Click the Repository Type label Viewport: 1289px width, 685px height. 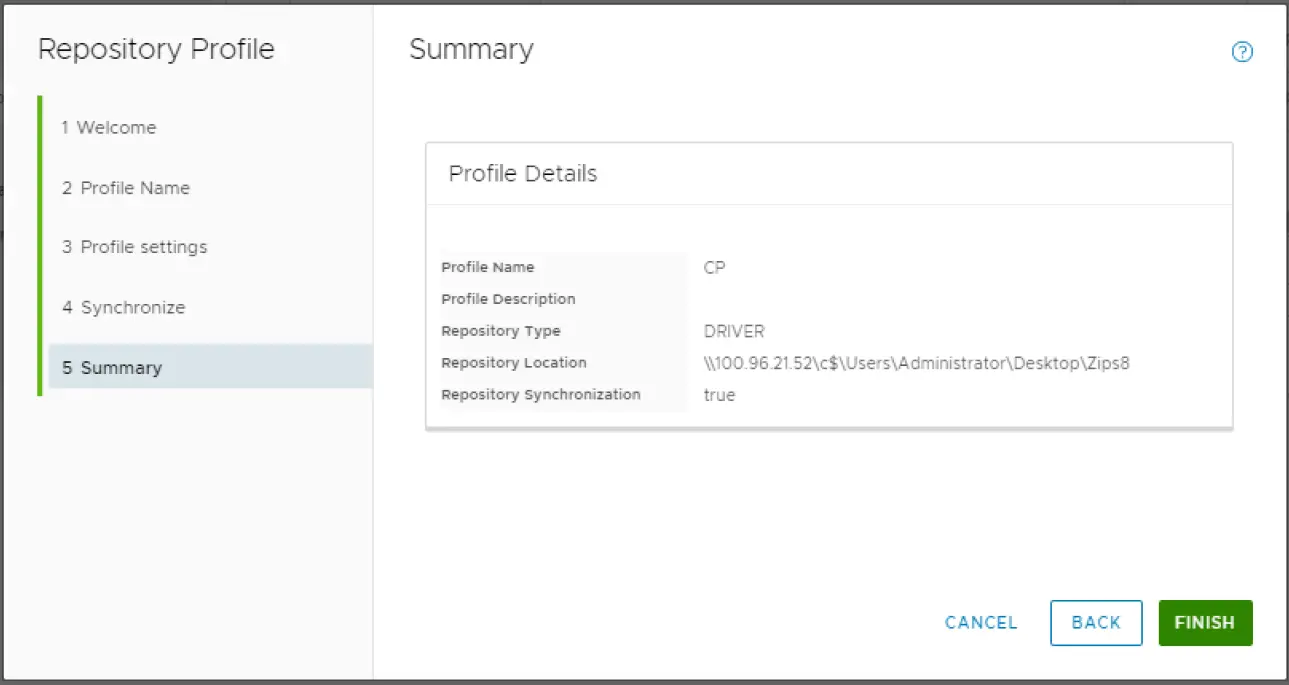click(501, 331)
